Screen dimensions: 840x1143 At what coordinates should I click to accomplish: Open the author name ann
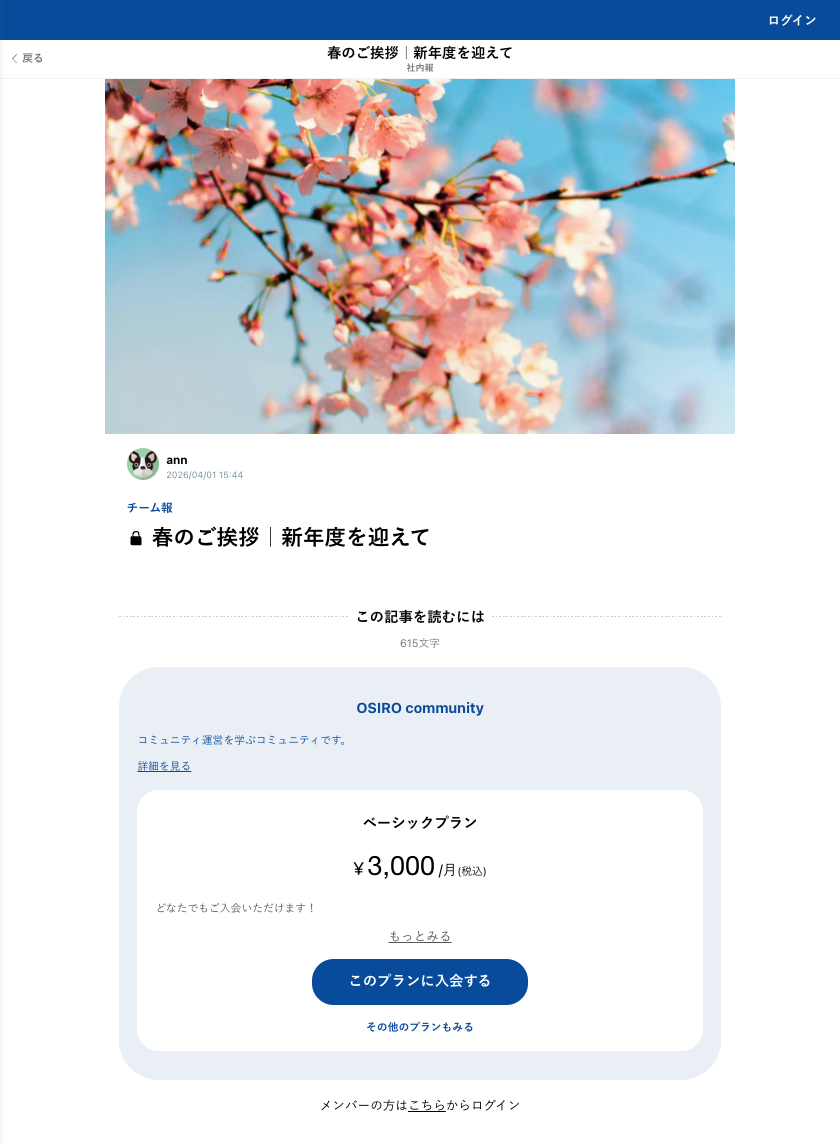176,460
